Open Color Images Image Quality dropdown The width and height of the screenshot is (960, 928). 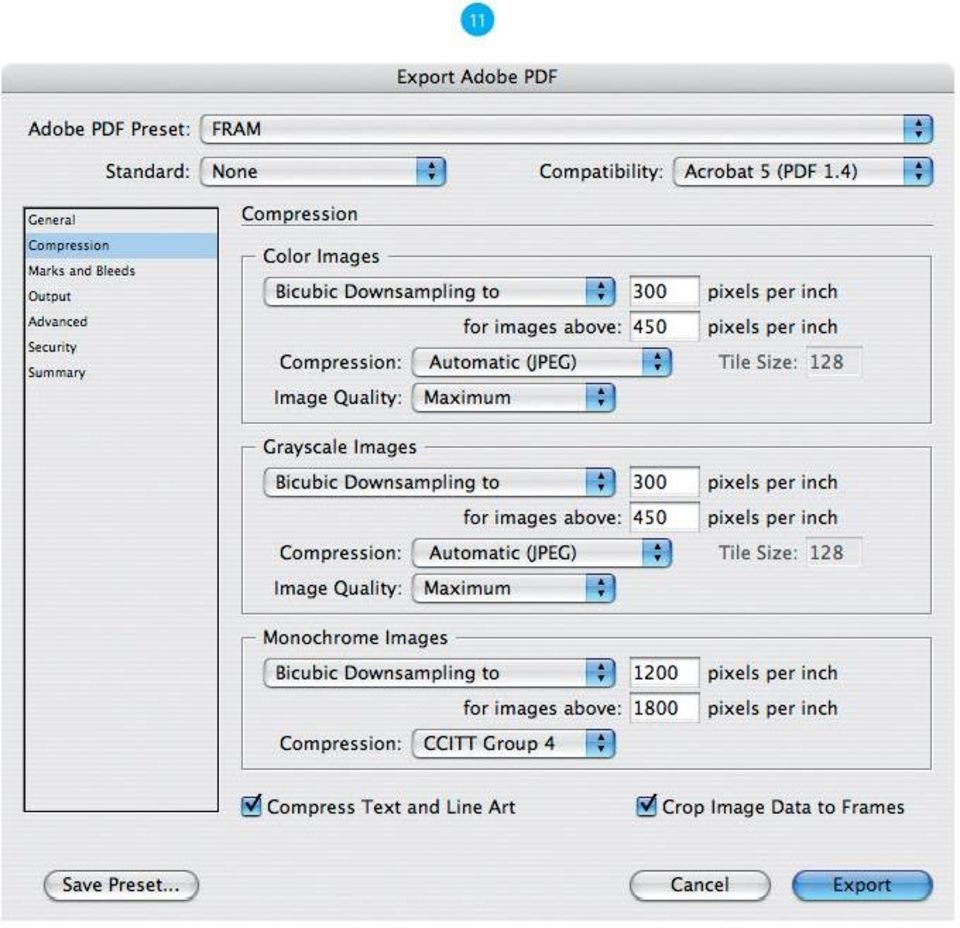pos(514,398)
